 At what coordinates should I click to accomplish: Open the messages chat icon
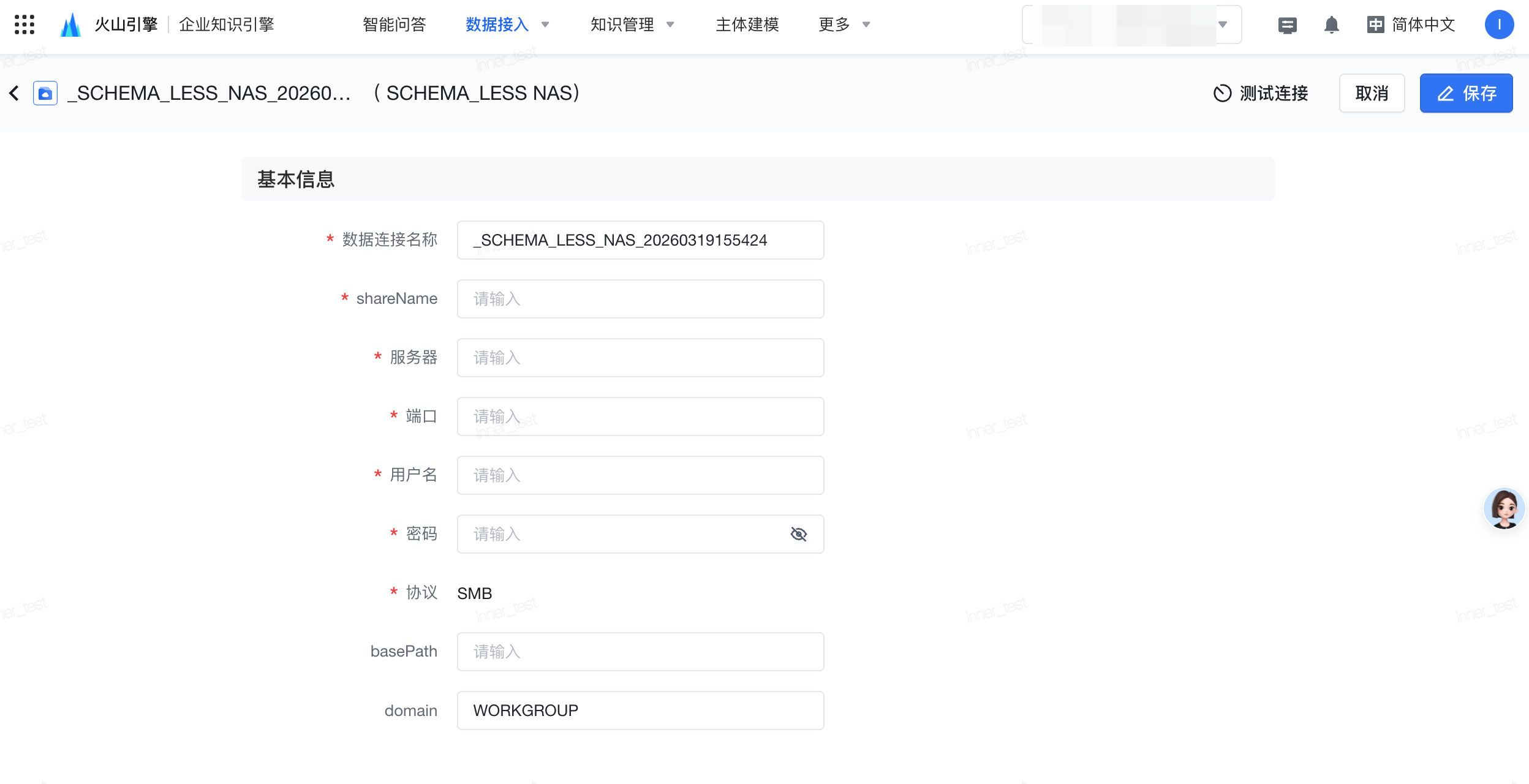click(x=1287, y=24)
